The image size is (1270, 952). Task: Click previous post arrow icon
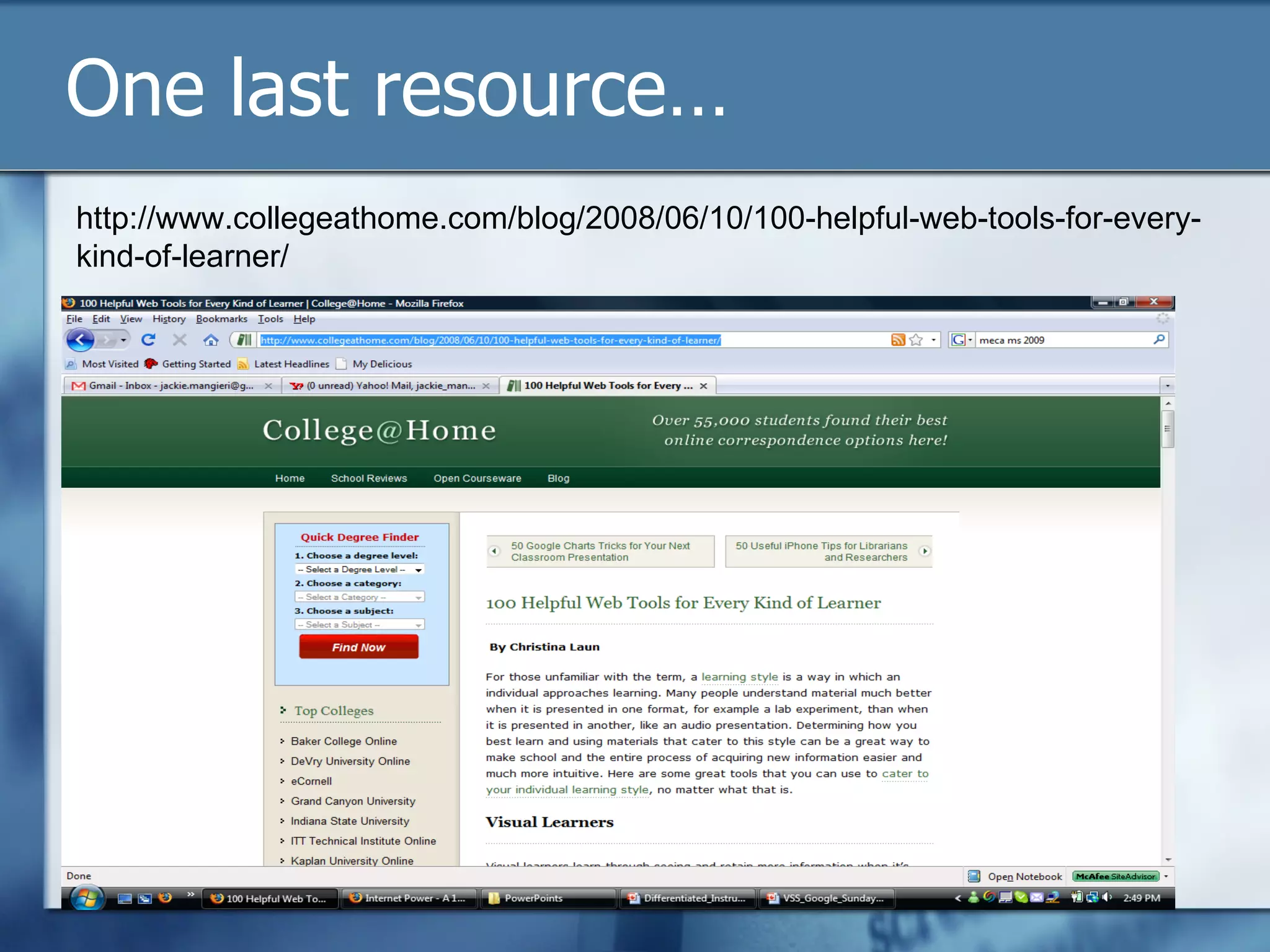494,551
